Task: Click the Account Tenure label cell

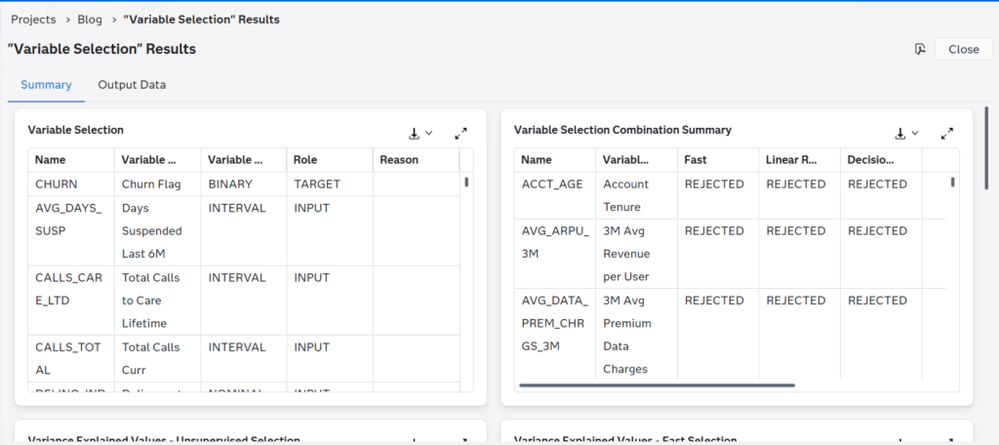Action: pos(636,196)
